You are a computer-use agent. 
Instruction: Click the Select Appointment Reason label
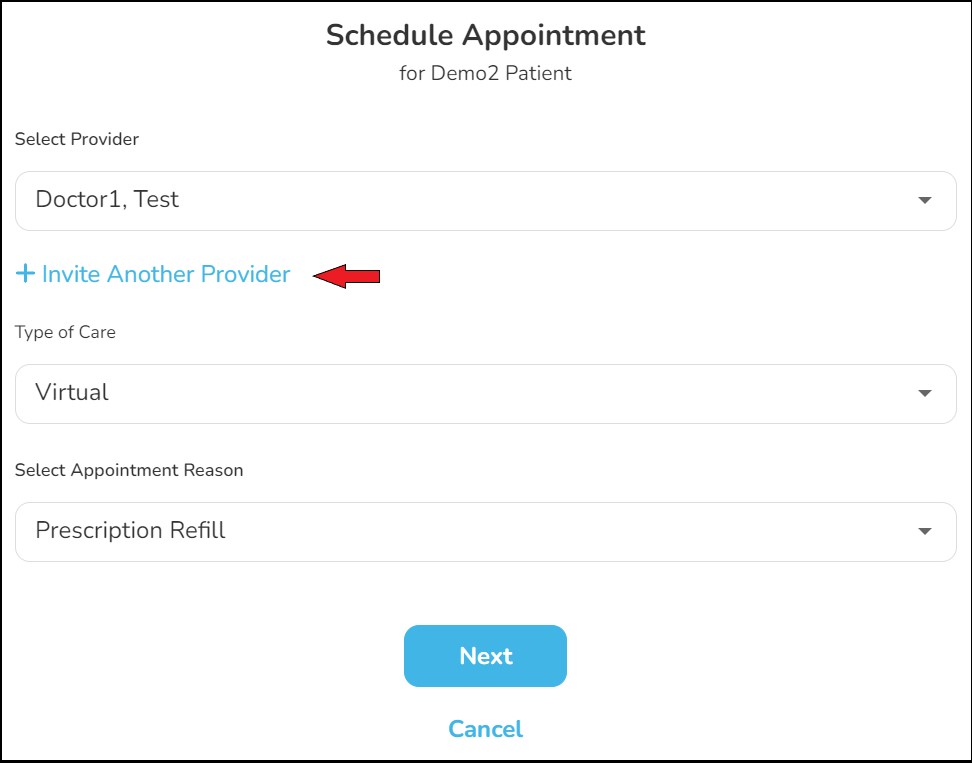(x=129, y=470)
